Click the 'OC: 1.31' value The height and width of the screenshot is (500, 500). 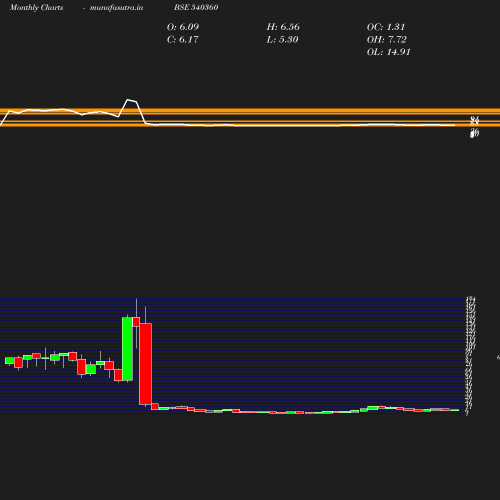pos(386,27)
